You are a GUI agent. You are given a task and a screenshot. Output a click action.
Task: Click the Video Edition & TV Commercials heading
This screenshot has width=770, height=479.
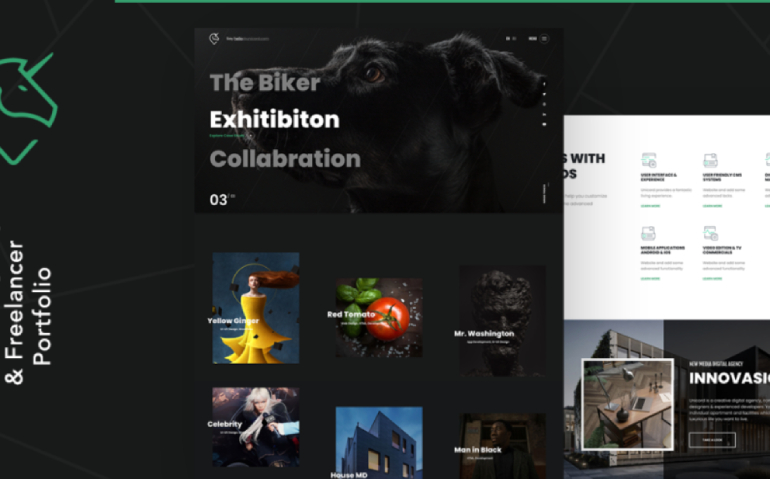pyautogui.click(x=722, y=250)
